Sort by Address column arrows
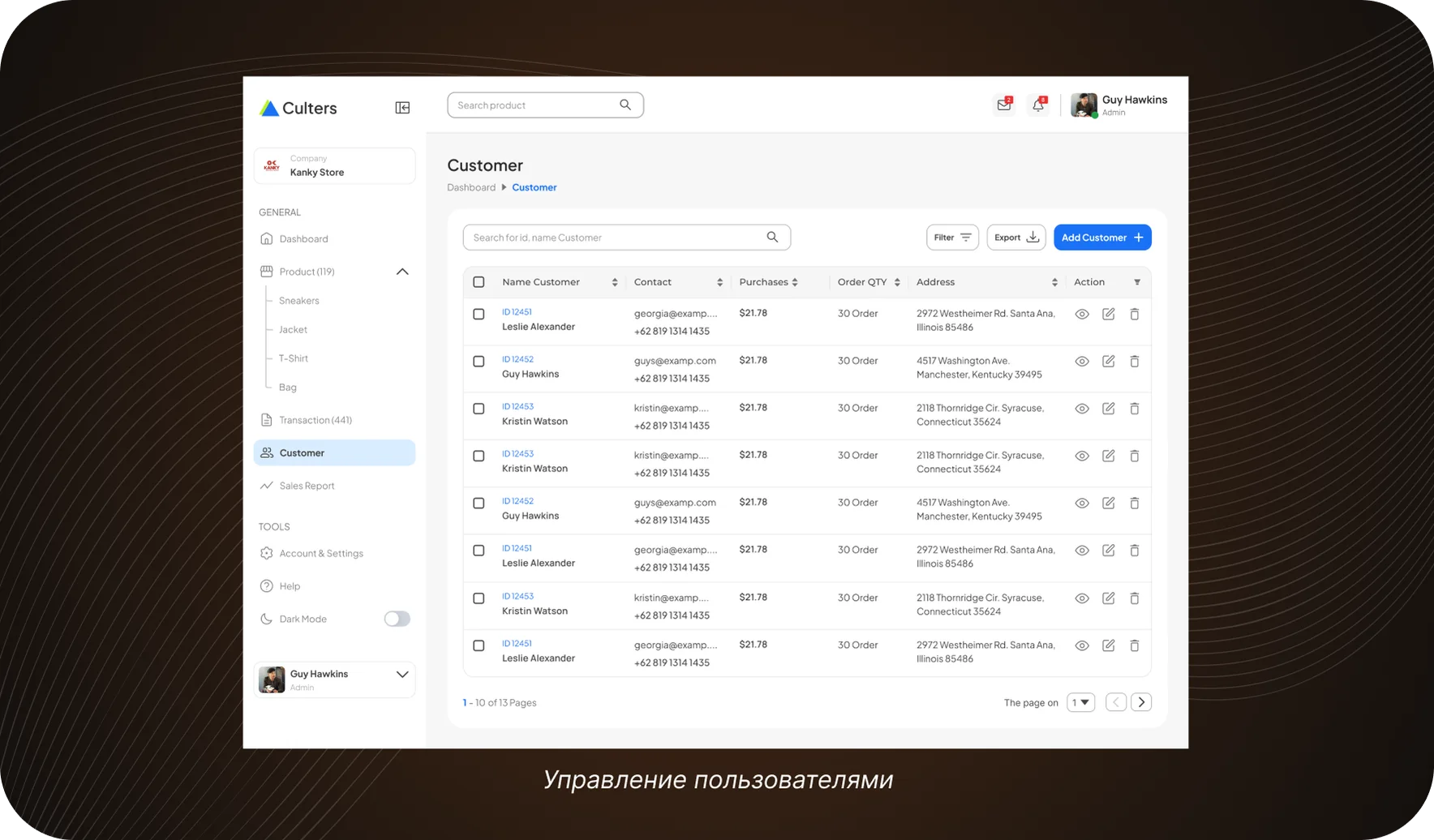The width and height of the screenshot is (1434, 840). (1054, 282)
